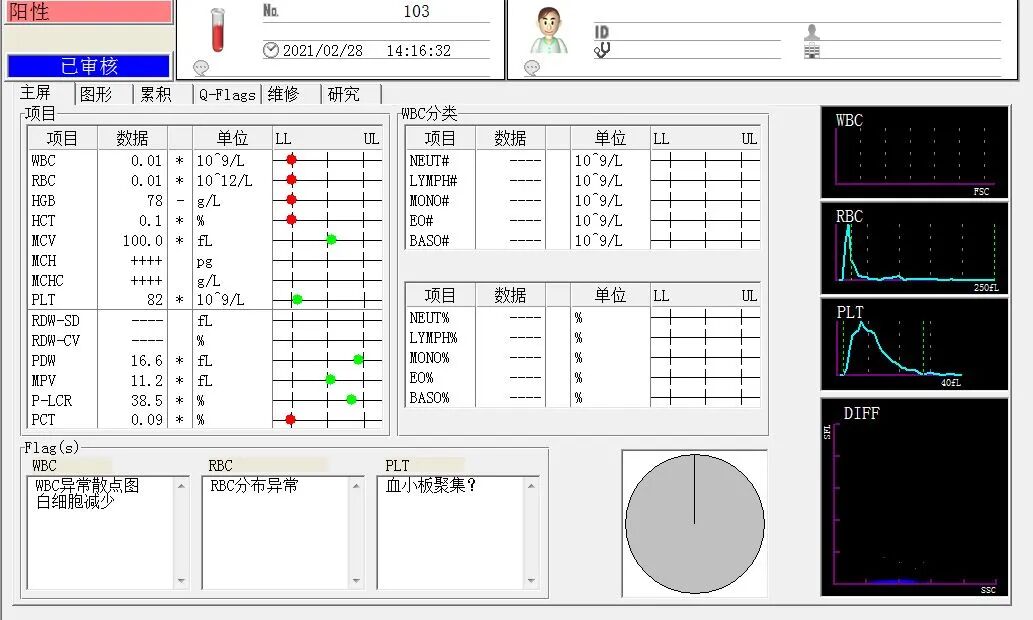
Task: Click the blue 已审核 status button
Action: 89,66
